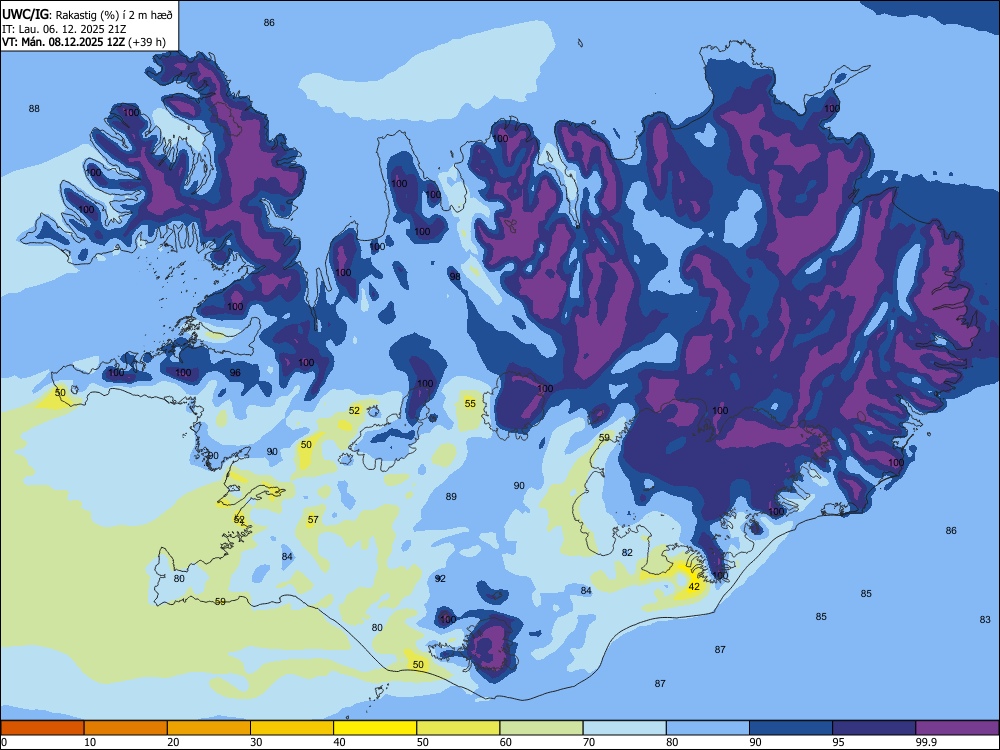Click the "92" humidity value on map
Viewport: 1000px width, 750px height.
pos(440,578)
